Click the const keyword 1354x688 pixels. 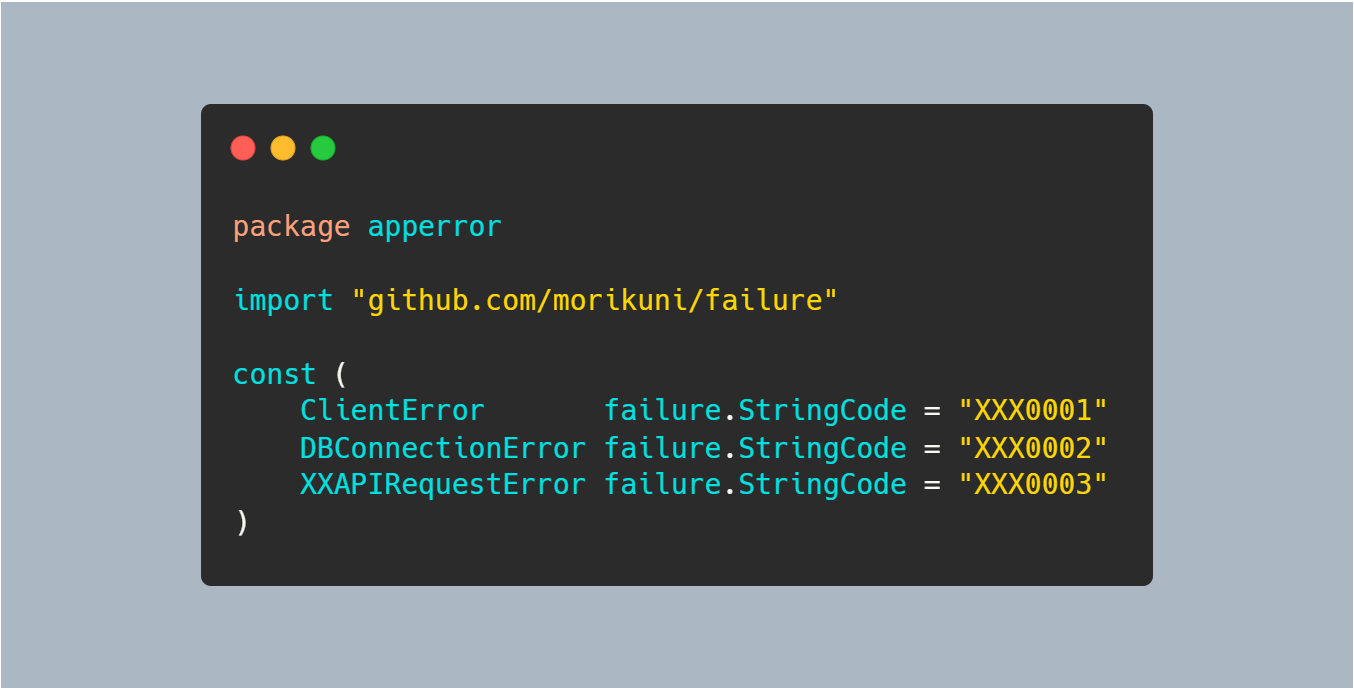click(x=275, y=374)
